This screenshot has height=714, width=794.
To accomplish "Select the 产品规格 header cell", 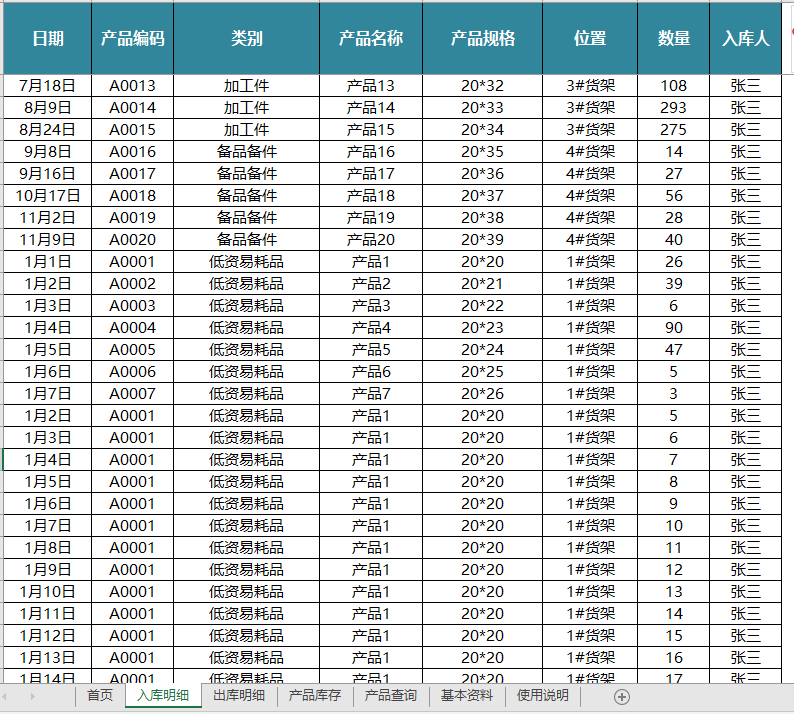I will [x=483, y=38].
